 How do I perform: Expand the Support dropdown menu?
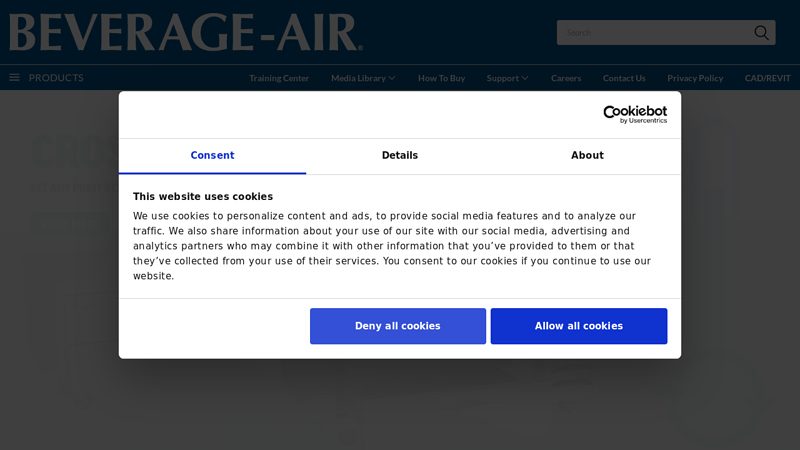(507, 78)
